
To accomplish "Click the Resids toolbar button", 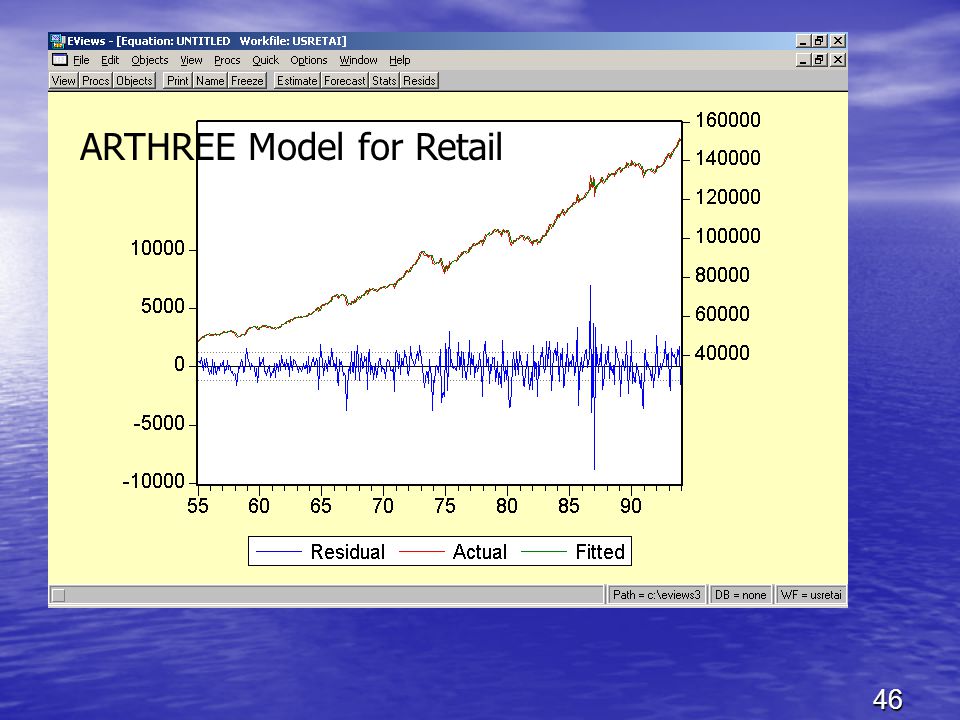I will pyautogui.click(x=419, y=81).
